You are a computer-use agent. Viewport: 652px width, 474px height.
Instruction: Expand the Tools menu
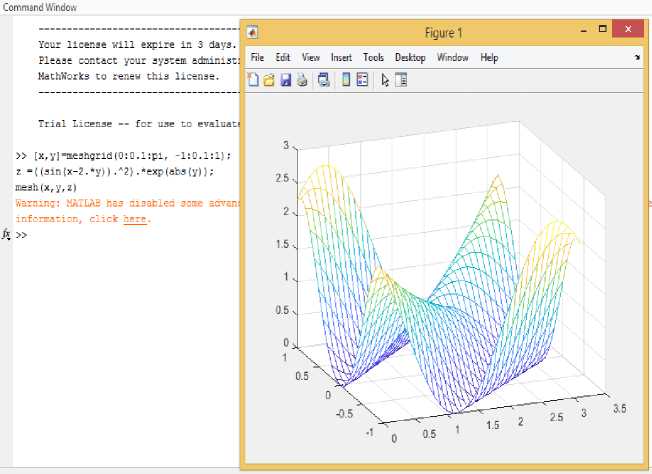pos(373,58)
